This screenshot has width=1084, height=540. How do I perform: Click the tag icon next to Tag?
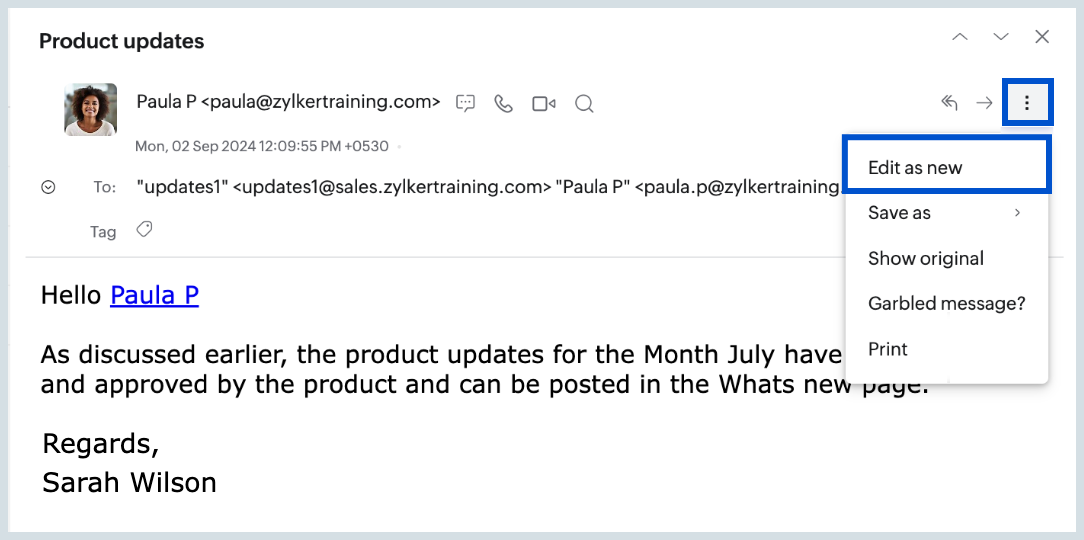pos(145,230)
